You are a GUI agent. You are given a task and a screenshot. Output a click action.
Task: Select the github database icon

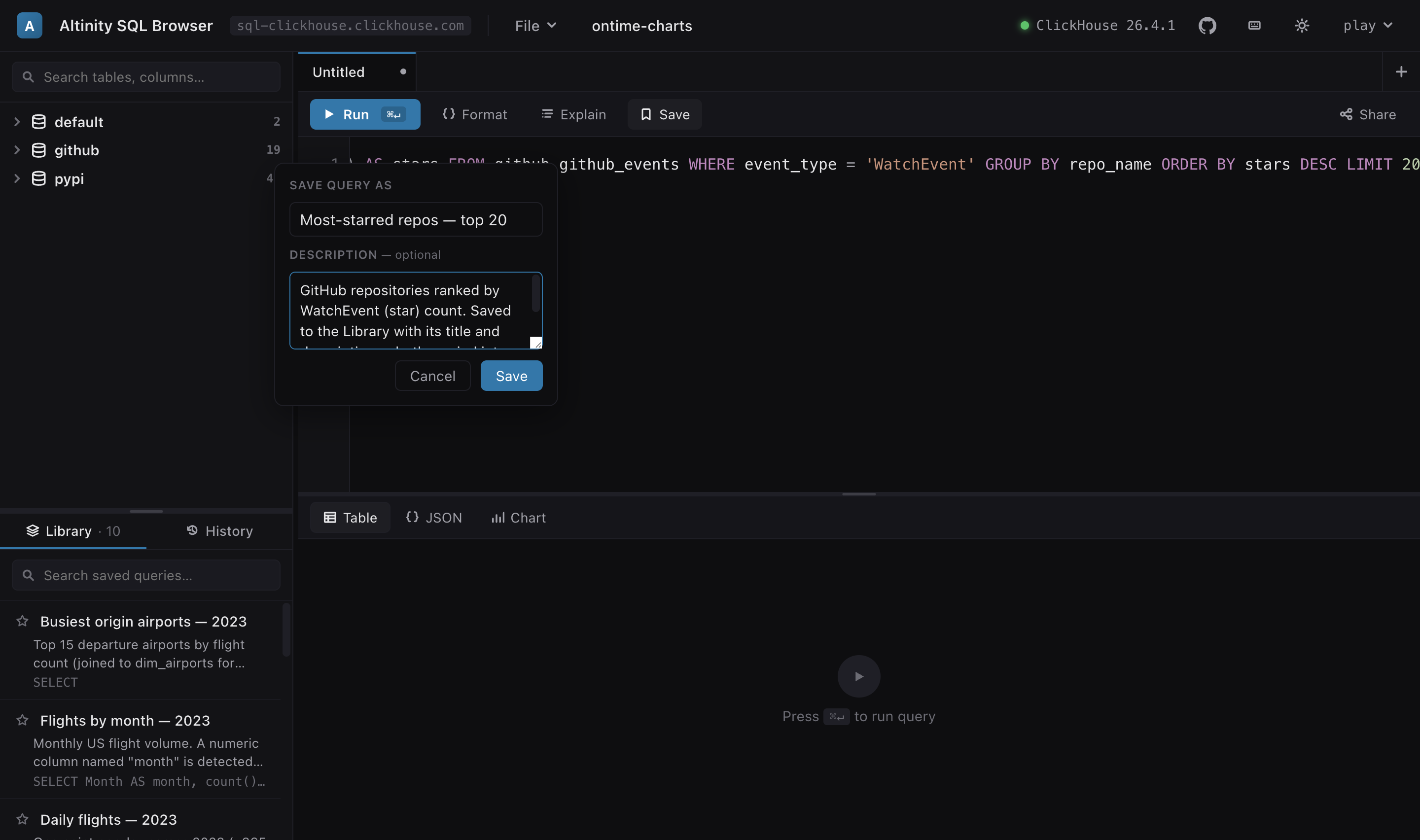[38, 150]
